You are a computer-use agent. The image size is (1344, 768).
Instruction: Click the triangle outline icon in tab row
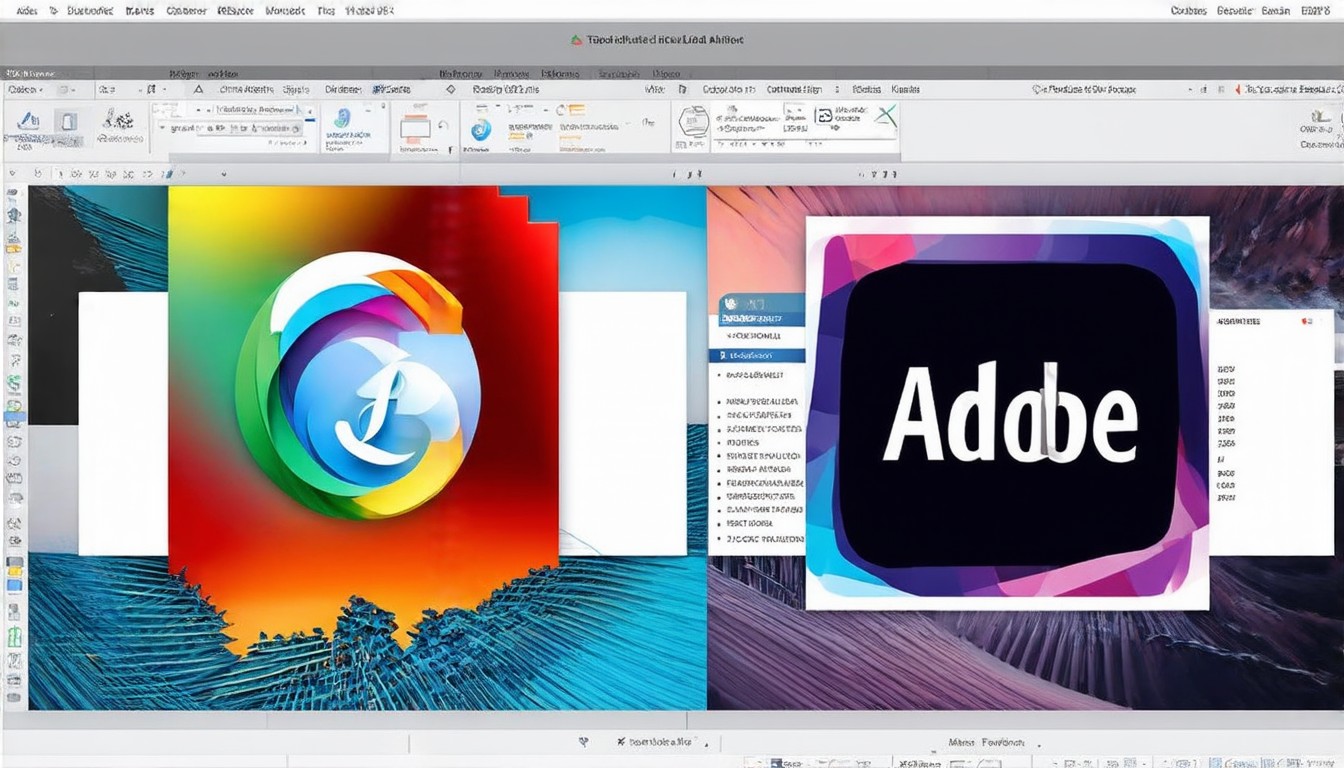tap(198, 89)
